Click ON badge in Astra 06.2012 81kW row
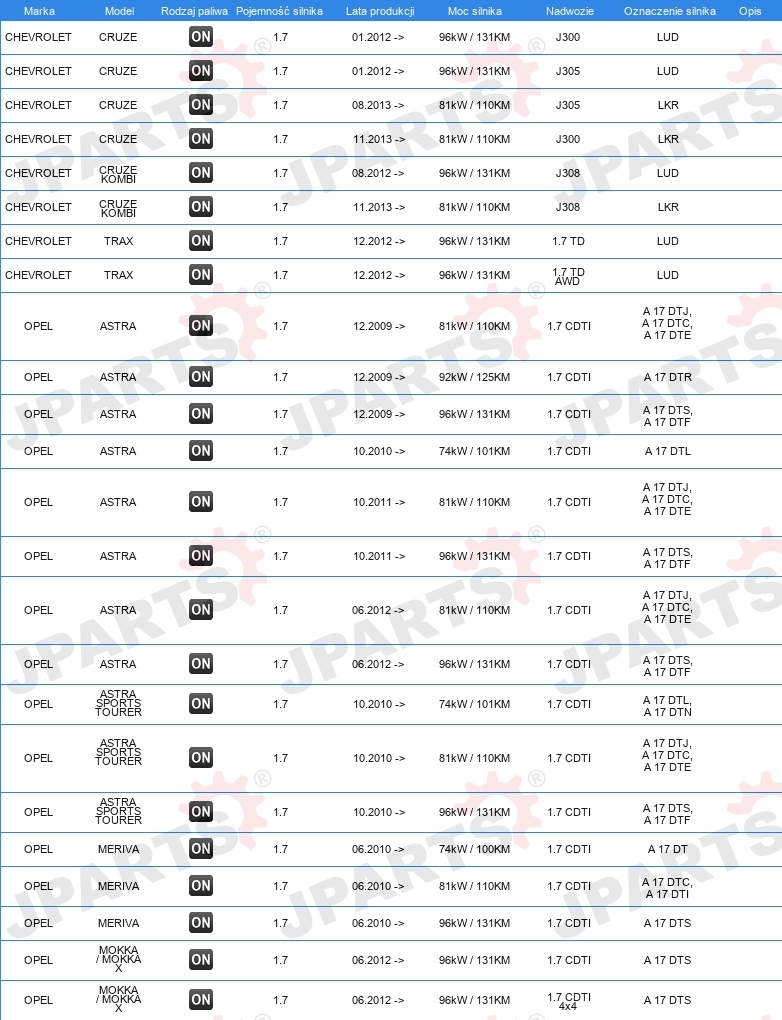This screenshot has height=1020, width=782. pyautogui.click(x=201, y=610)
